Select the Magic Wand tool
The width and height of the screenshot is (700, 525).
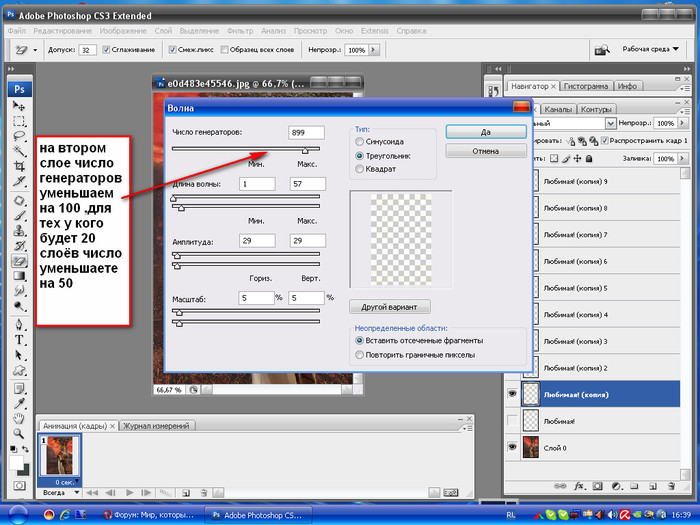[x=19, y=151]
